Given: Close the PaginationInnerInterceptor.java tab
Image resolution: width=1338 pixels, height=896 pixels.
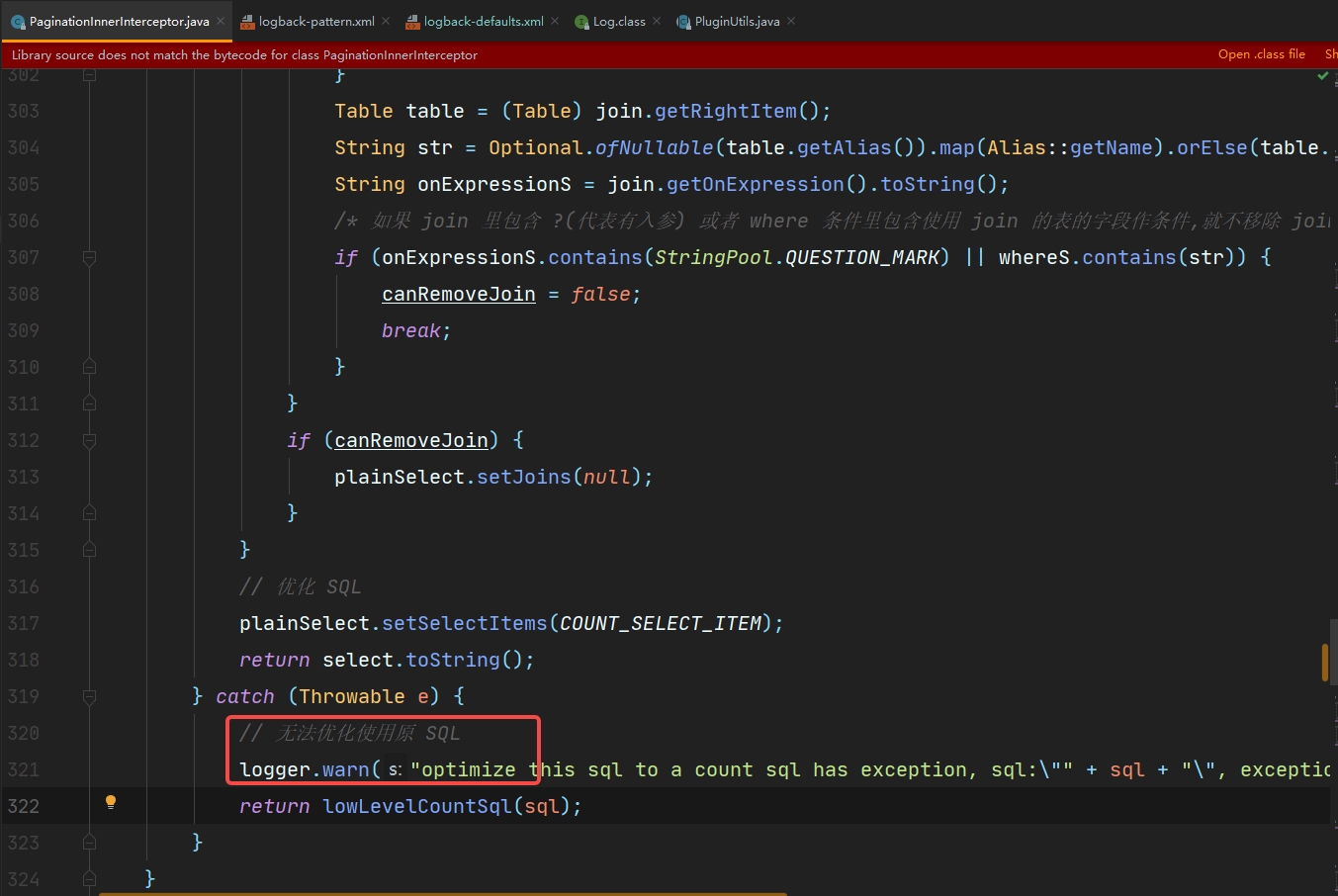Looking at the screenshot, I should (221, 21).
